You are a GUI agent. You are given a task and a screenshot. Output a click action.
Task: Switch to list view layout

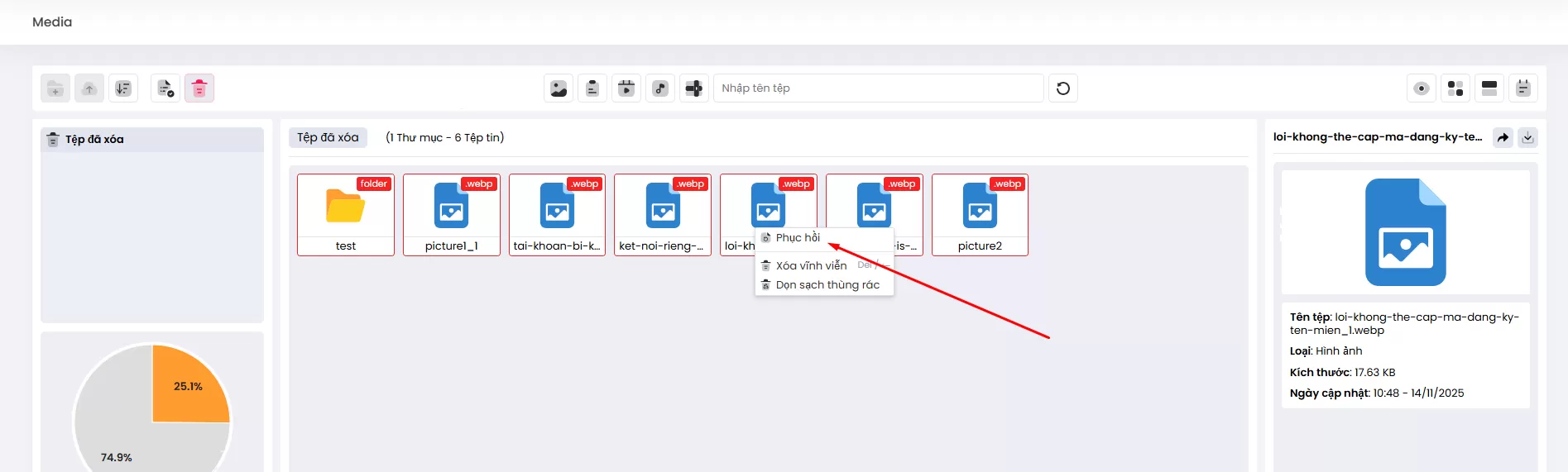[x=1489, y=88]
